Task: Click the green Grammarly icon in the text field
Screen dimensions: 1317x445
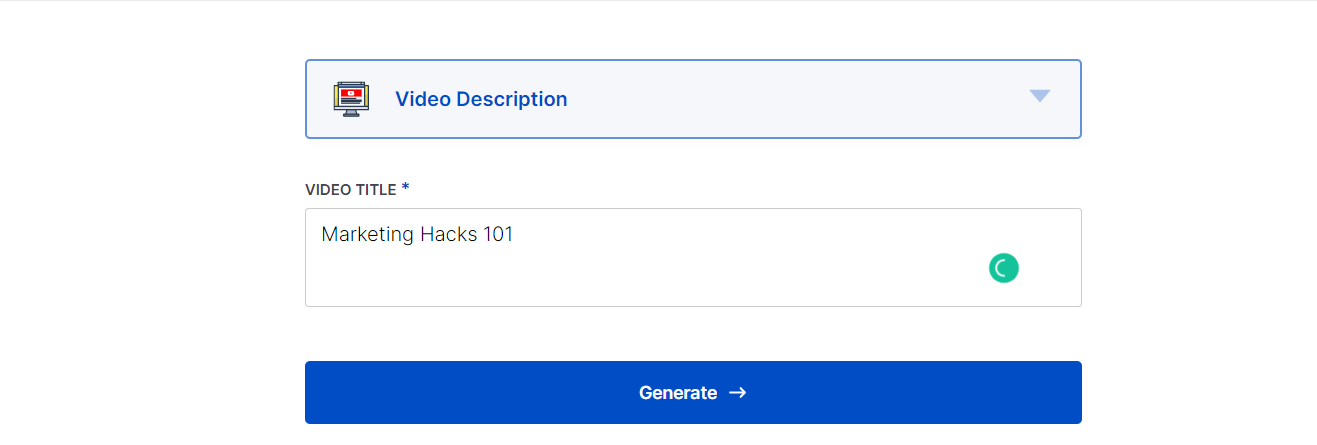Action: coord(1004,268)
